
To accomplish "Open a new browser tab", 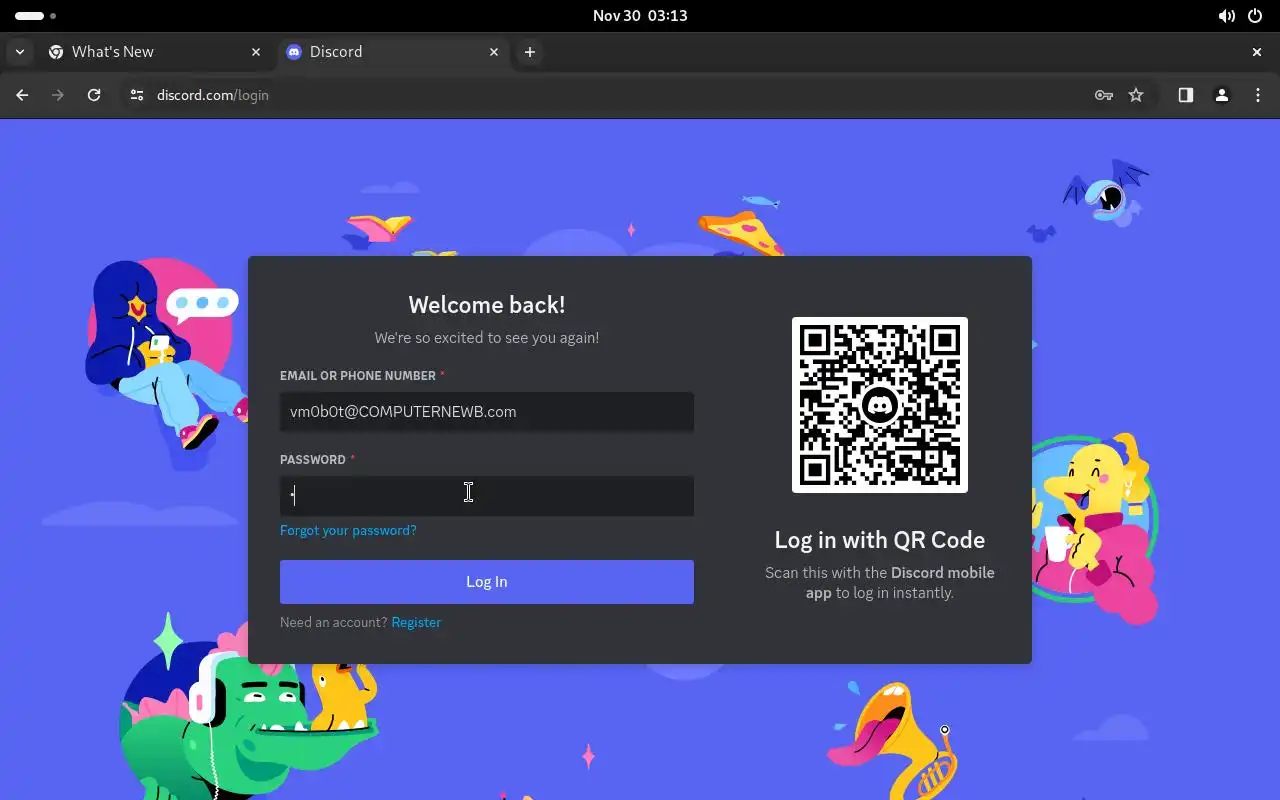I will pyautogui.click(x=530, y=52).
